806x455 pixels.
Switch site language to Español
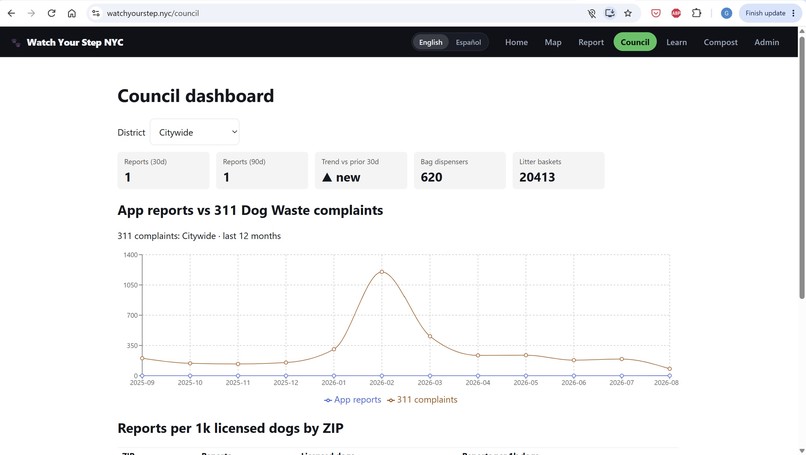pos(468,42)
